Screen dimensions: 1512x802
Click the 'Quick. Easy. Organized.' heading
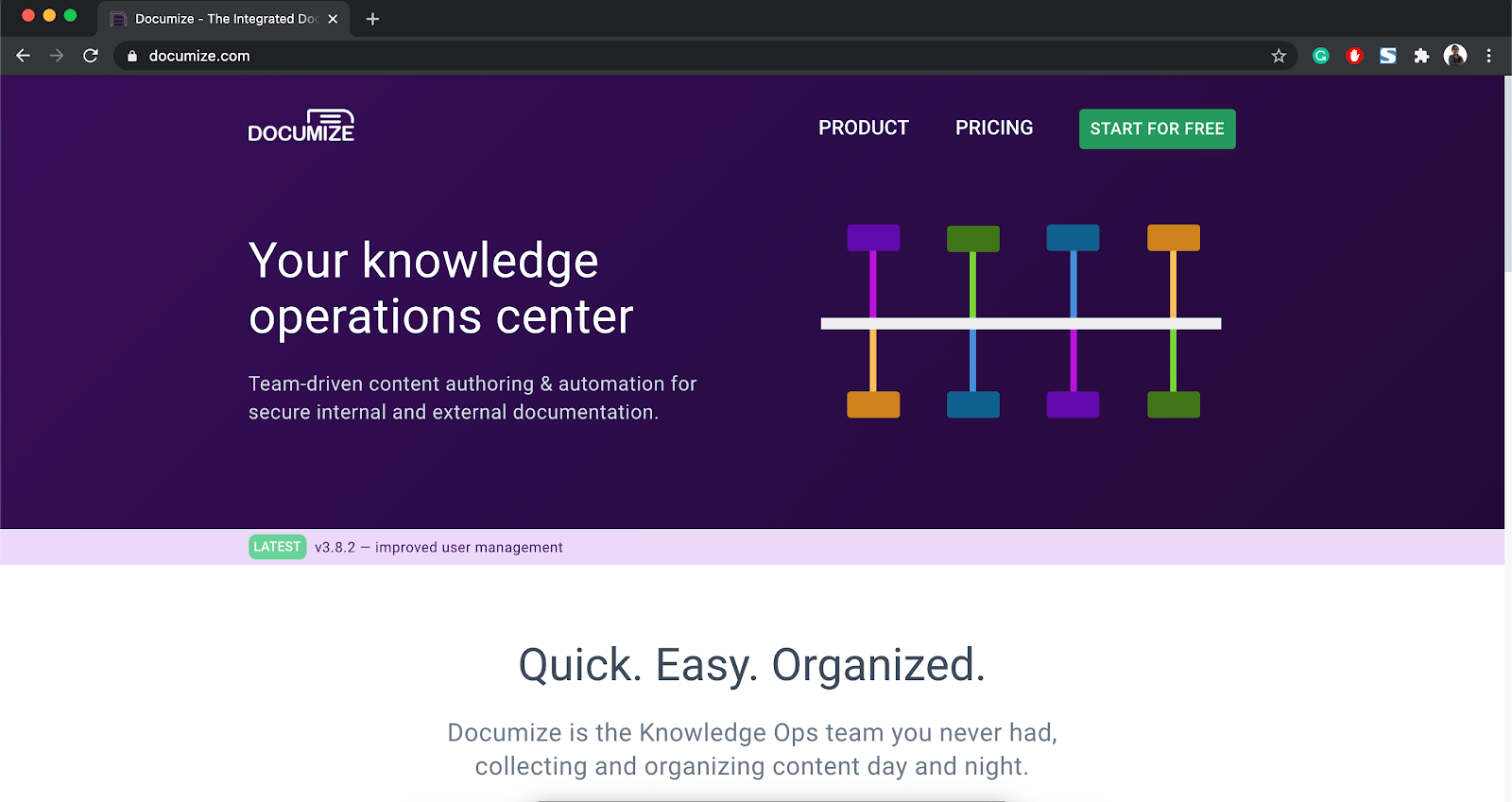tap(752, 665)
